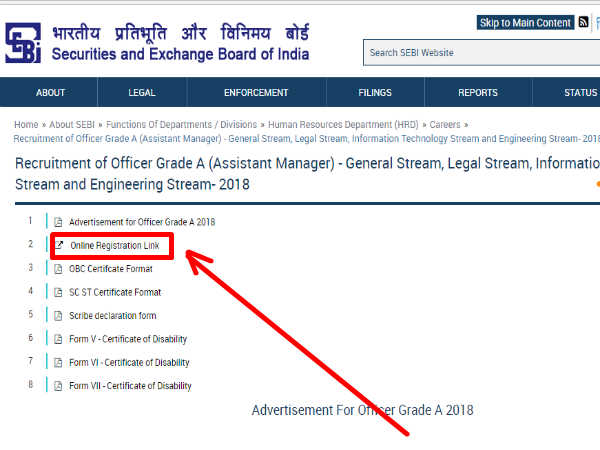Click the Hindi title text in header
The image size is (600, 450).
point(180,33)
